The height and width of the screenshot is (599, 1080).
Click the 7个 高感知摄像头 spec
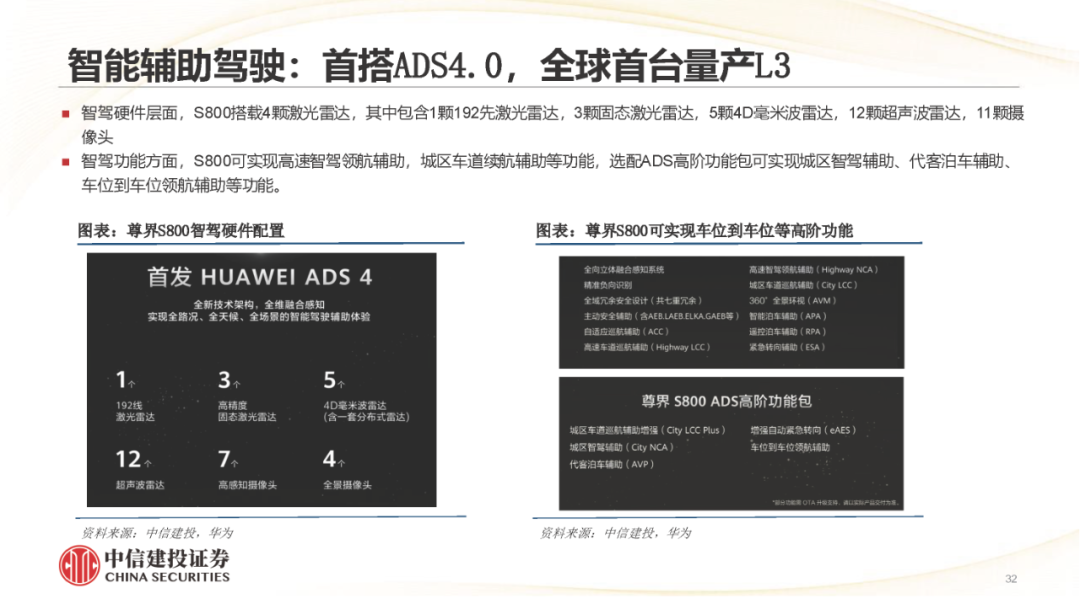pyautogui.click(x=247, y=470)
